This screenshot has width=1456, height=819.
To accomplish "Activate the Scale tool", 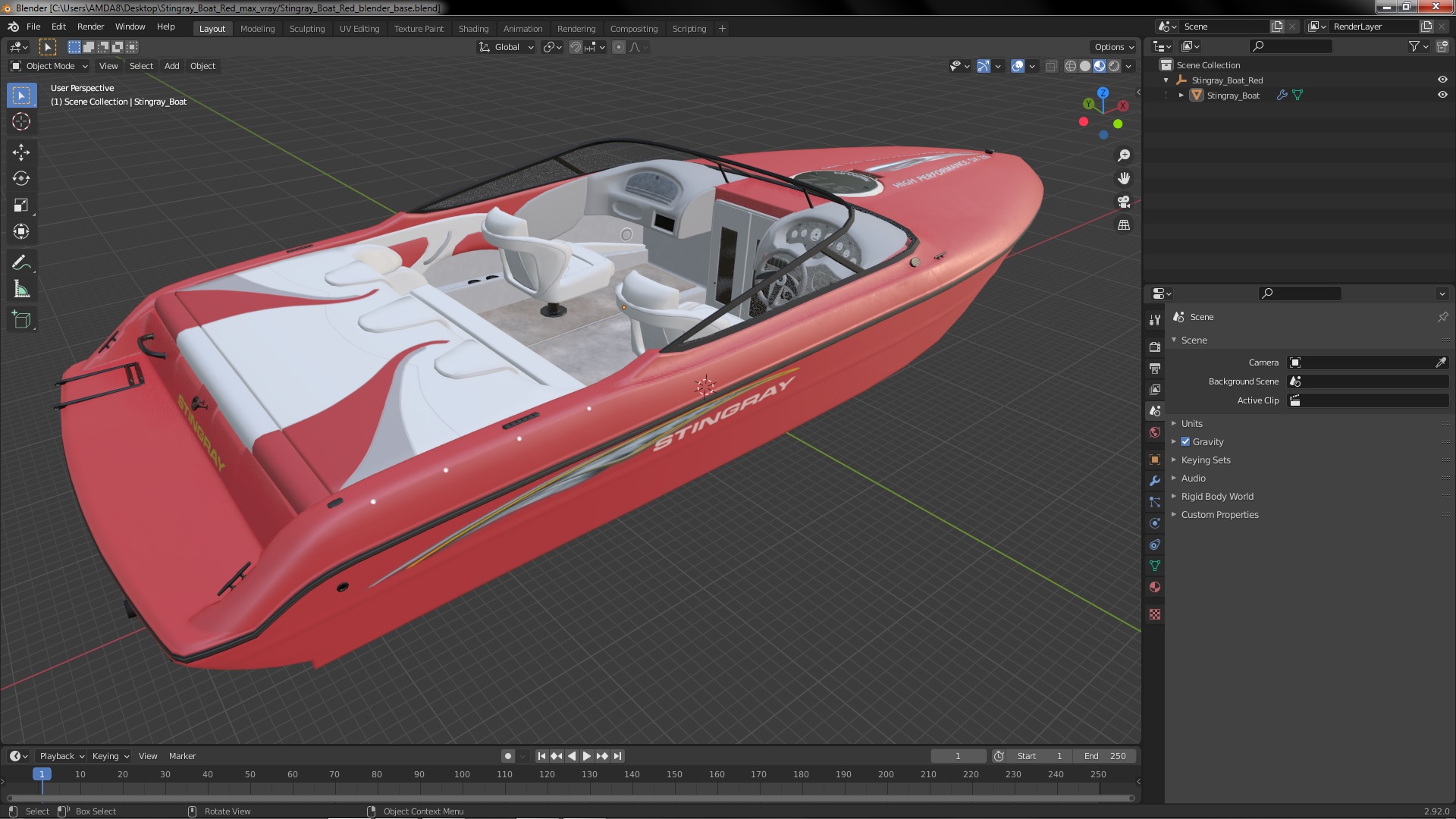I will [x=21, y=206].
